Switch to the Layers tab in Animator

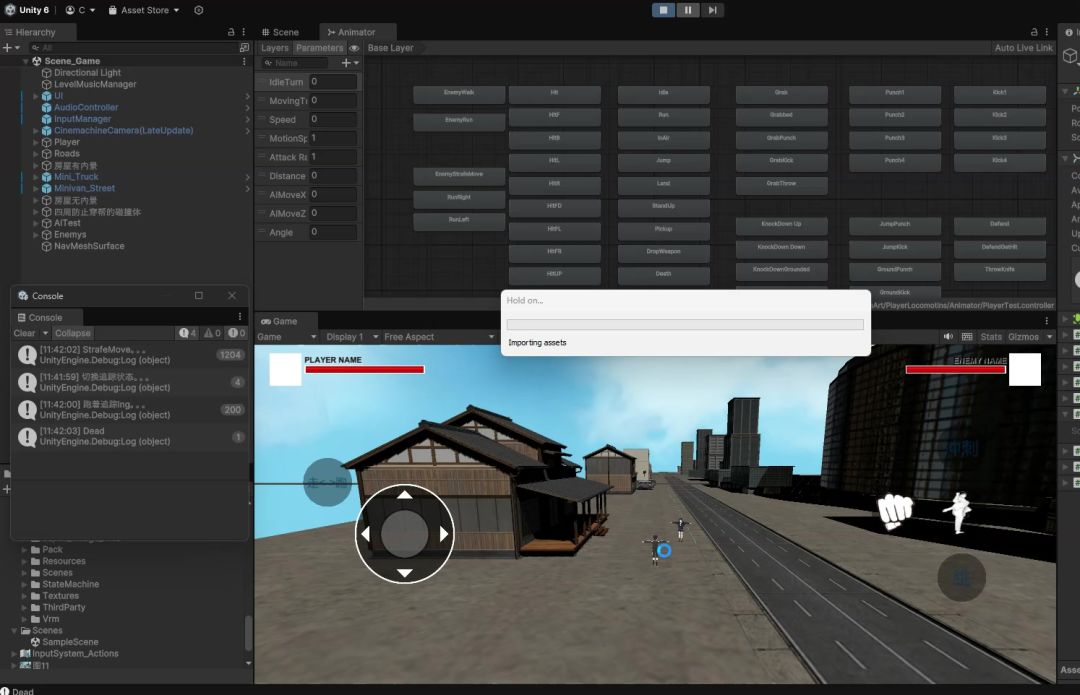pos(274,48)
